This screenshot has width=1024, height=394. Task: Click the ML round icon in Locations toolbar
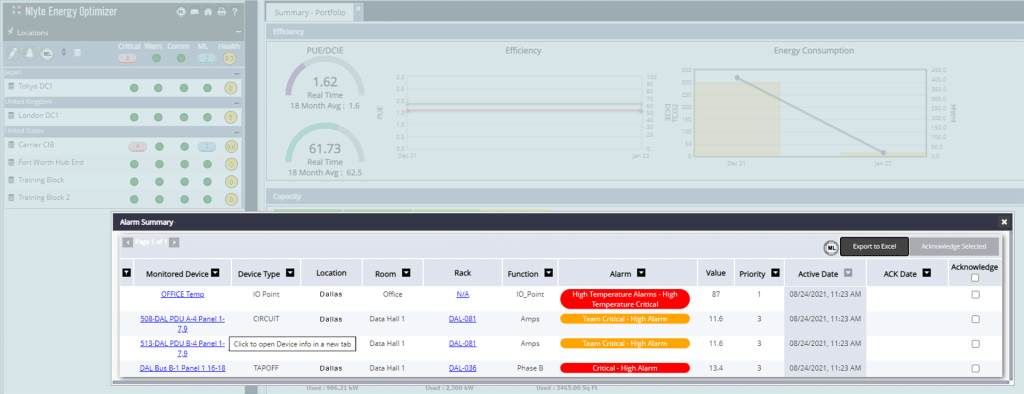click(x=47, y=54)
